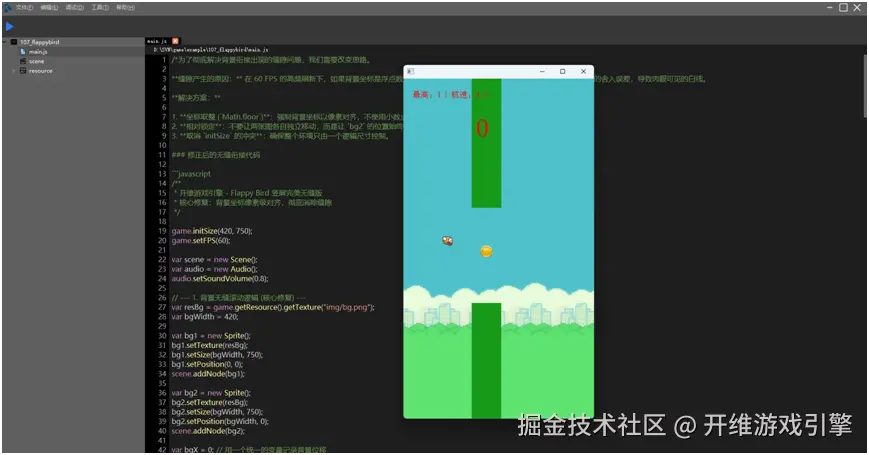The height and width of the screenshot is (455, 869).
Task: Minimize the game preview window
Action: [542, 71]
